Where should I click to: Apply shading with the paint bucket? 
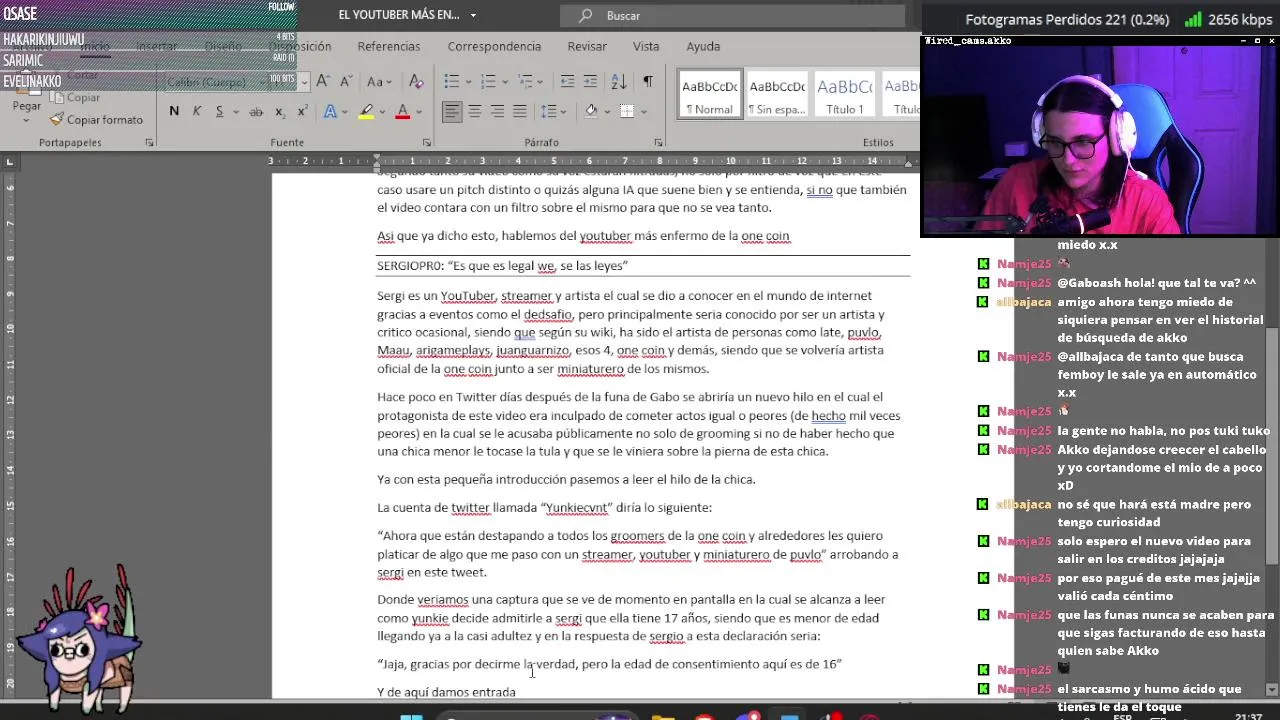(591, 111)
